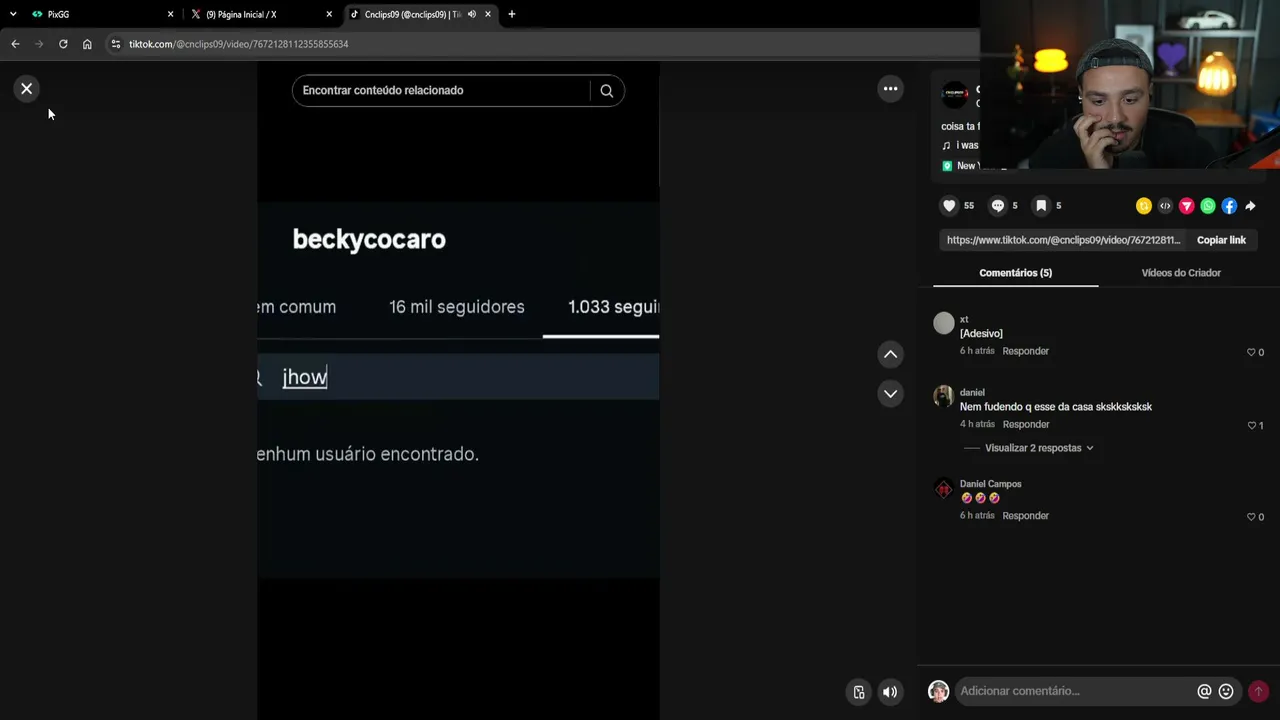Click the "Nem fudendo q esse da casa" comment
Screen dimensions: 1280x720
[1056, 407]
